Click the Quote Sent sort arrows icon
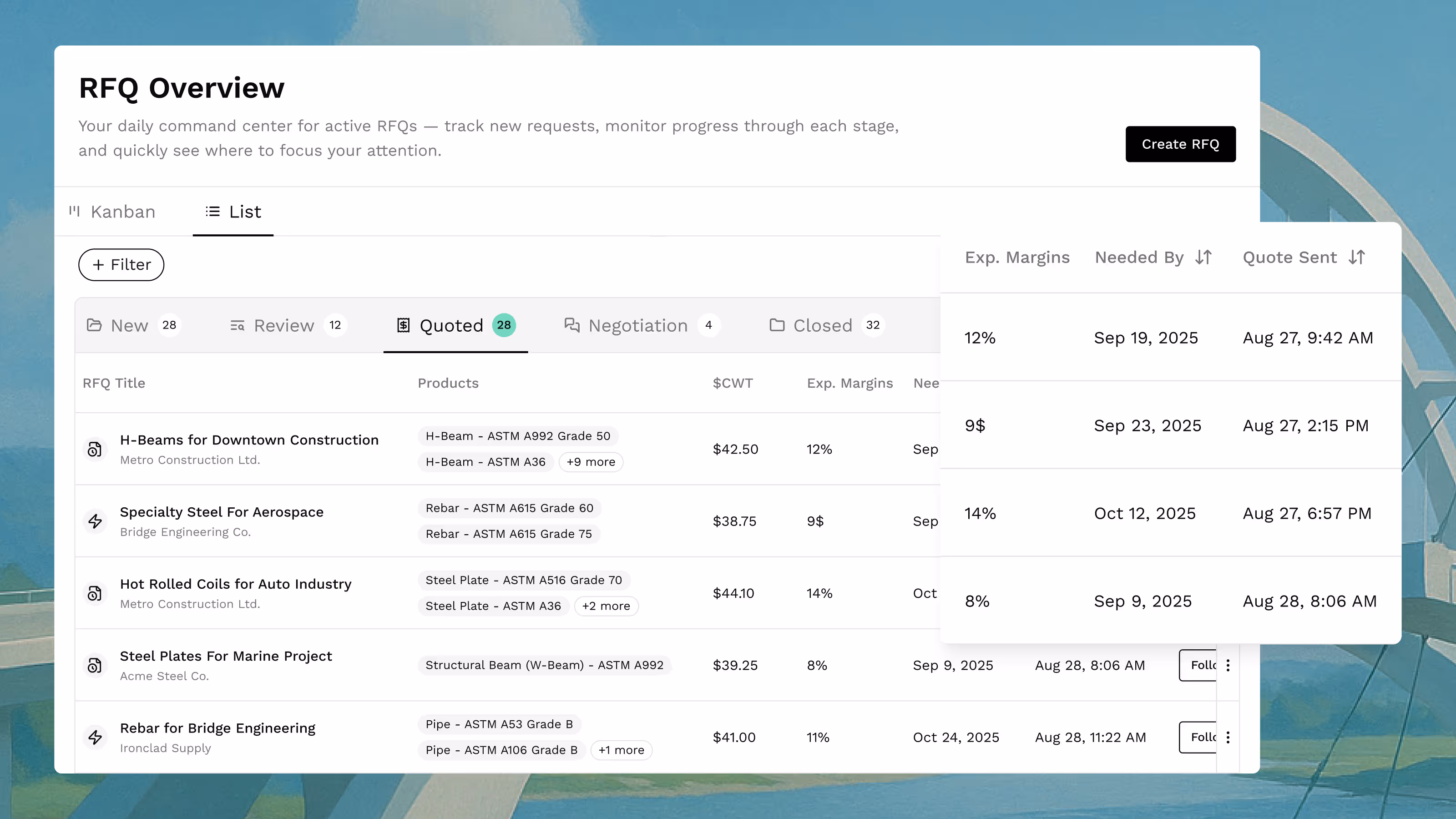The width and height of the screenshot is (1456, 819). (x=1356, y=258)
